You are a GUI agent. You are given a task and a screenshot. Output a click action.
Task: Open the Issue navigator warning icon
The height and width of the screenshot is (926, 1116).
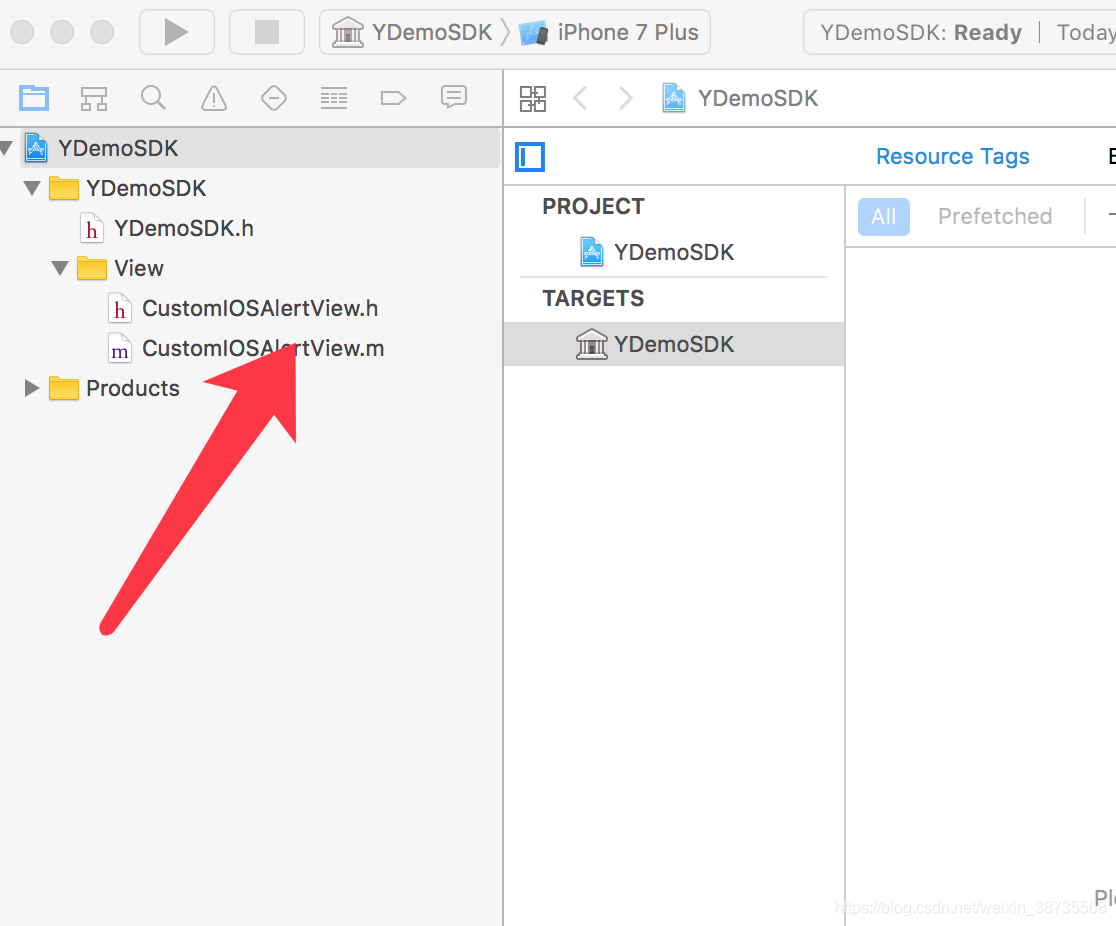214,98
